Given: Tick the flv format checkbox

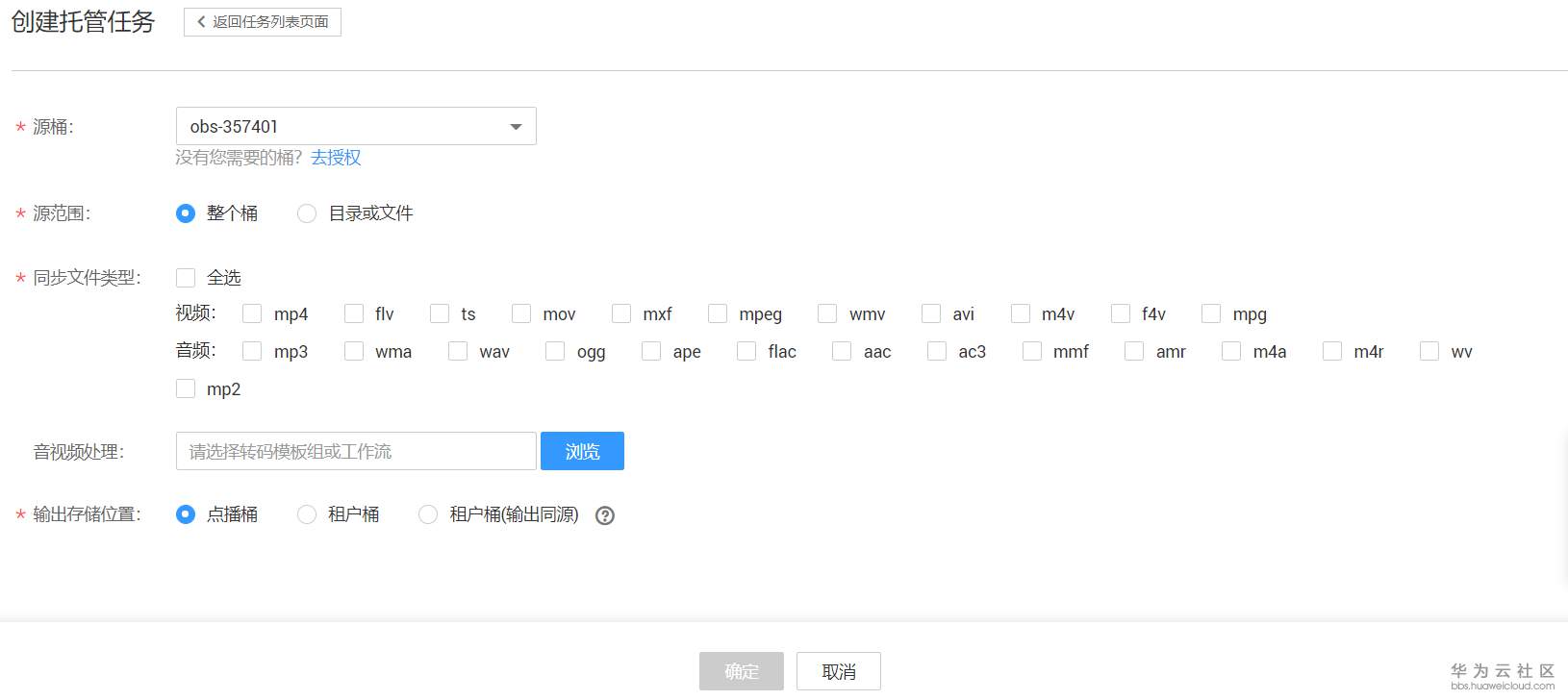Looking at the screenshot, I should [x=354, y=313].
